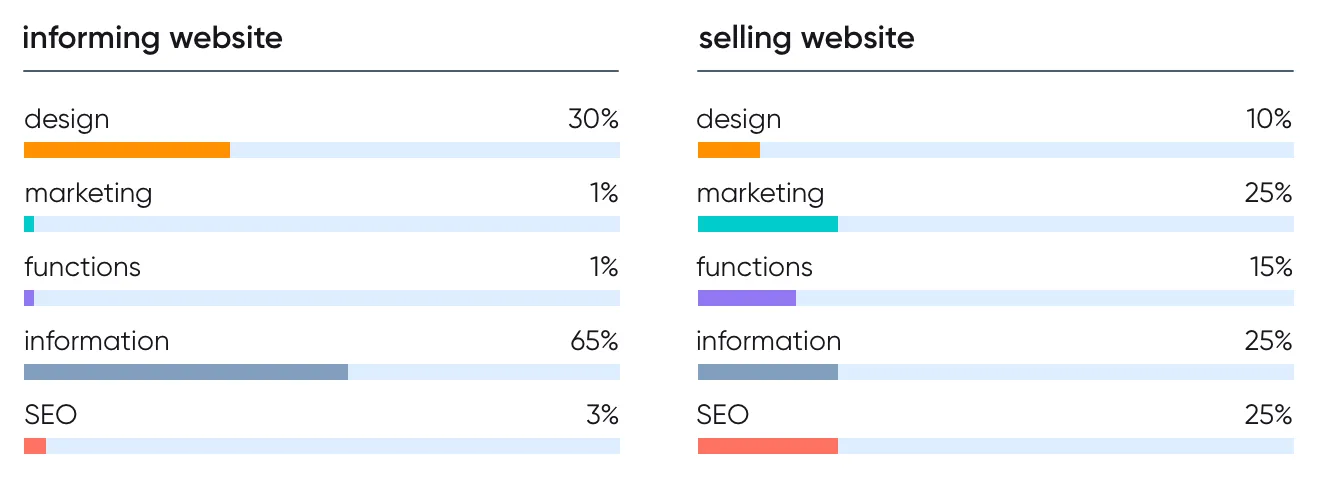Select the 65% information value for informing website
1318x478 pixels.
coord(594,342)
